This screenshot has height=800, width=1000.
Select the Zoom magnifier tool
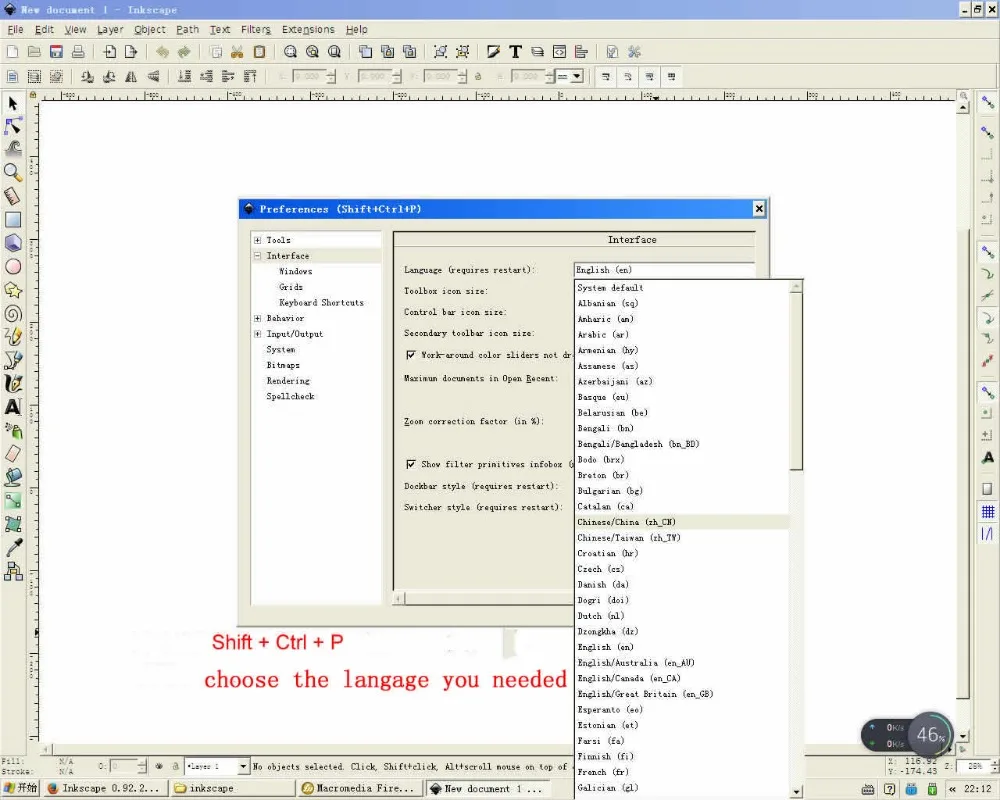tap(13, 172)
